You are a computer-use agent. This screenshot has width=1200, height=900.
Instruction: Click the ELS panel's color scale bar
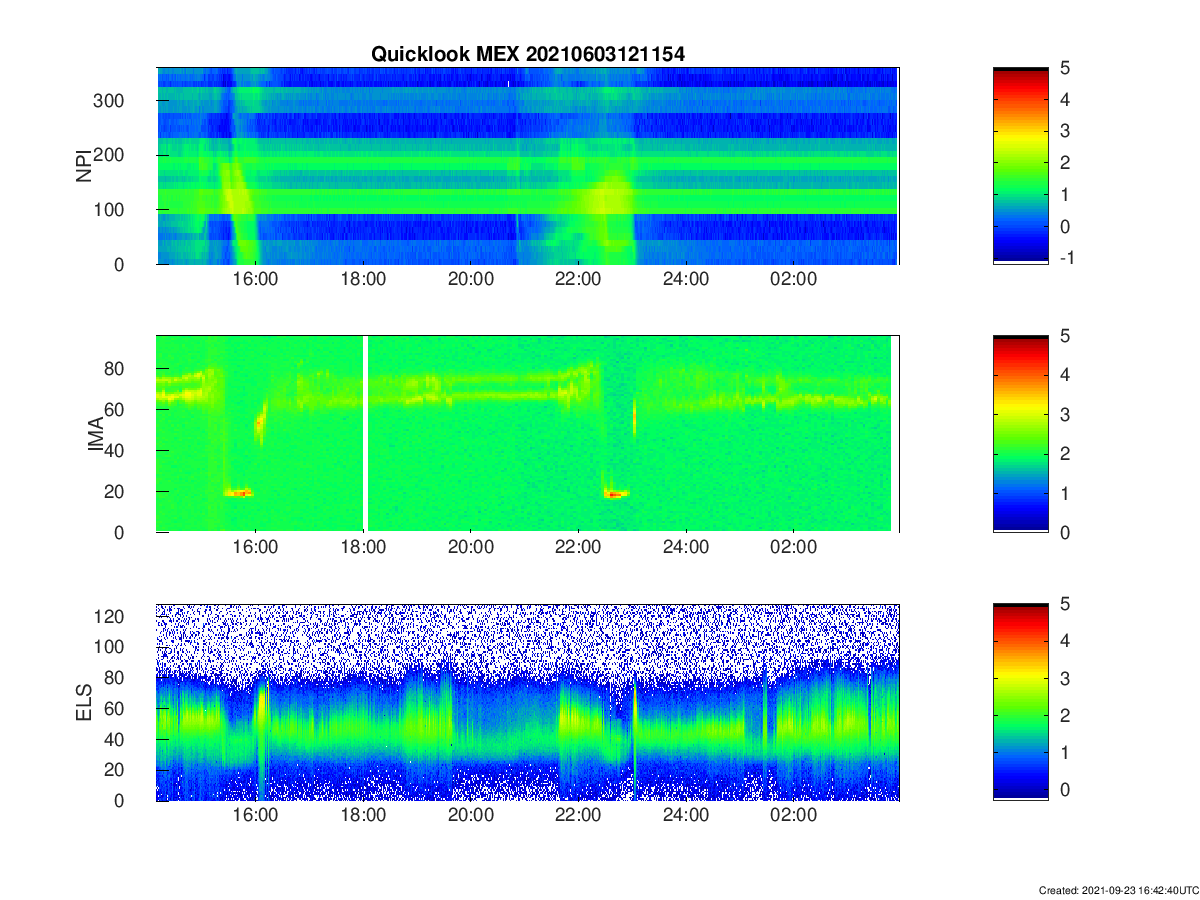coord(1021,702)
